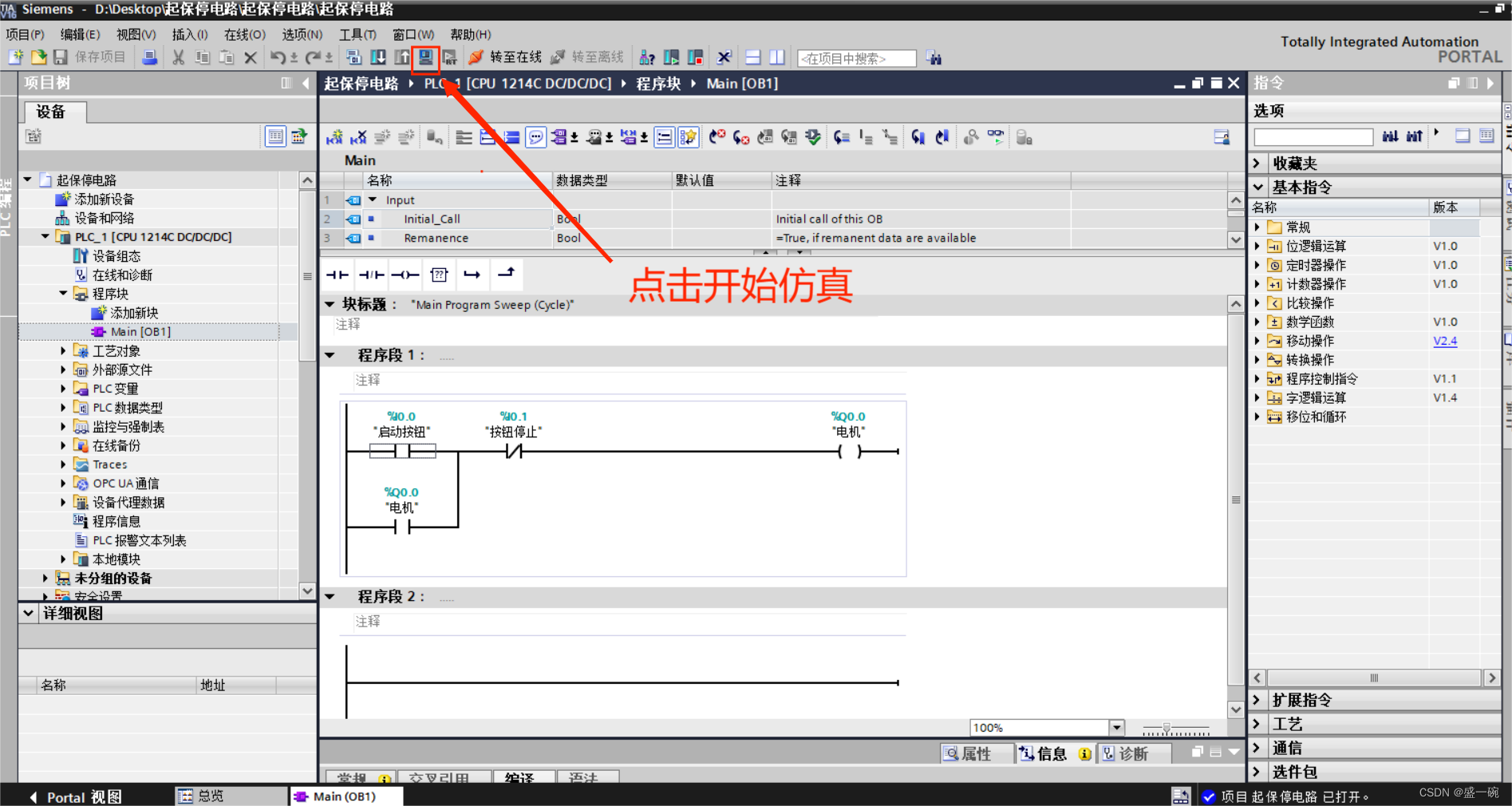Toggle free-form comments icon in editor toolbar
The image size is (1512, 806).
click(x=535, y=137)
